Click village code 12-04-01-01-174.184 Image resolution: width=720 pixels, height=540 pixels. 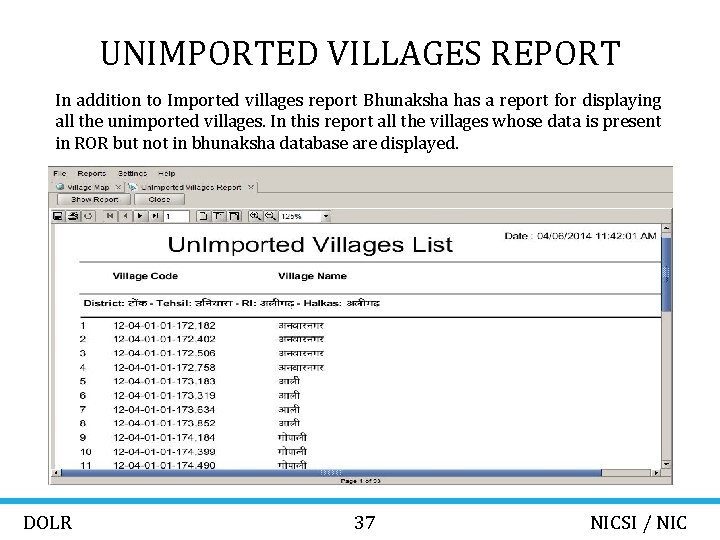[164, 438]
